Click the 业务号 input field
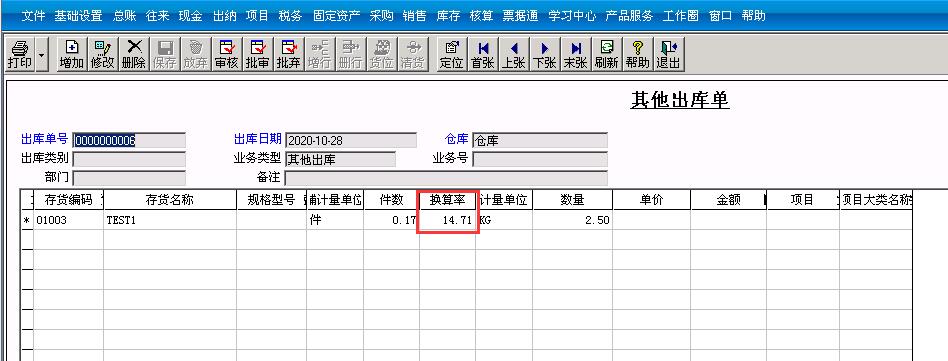The image size is (948, 361). click(x=539, y=159)
